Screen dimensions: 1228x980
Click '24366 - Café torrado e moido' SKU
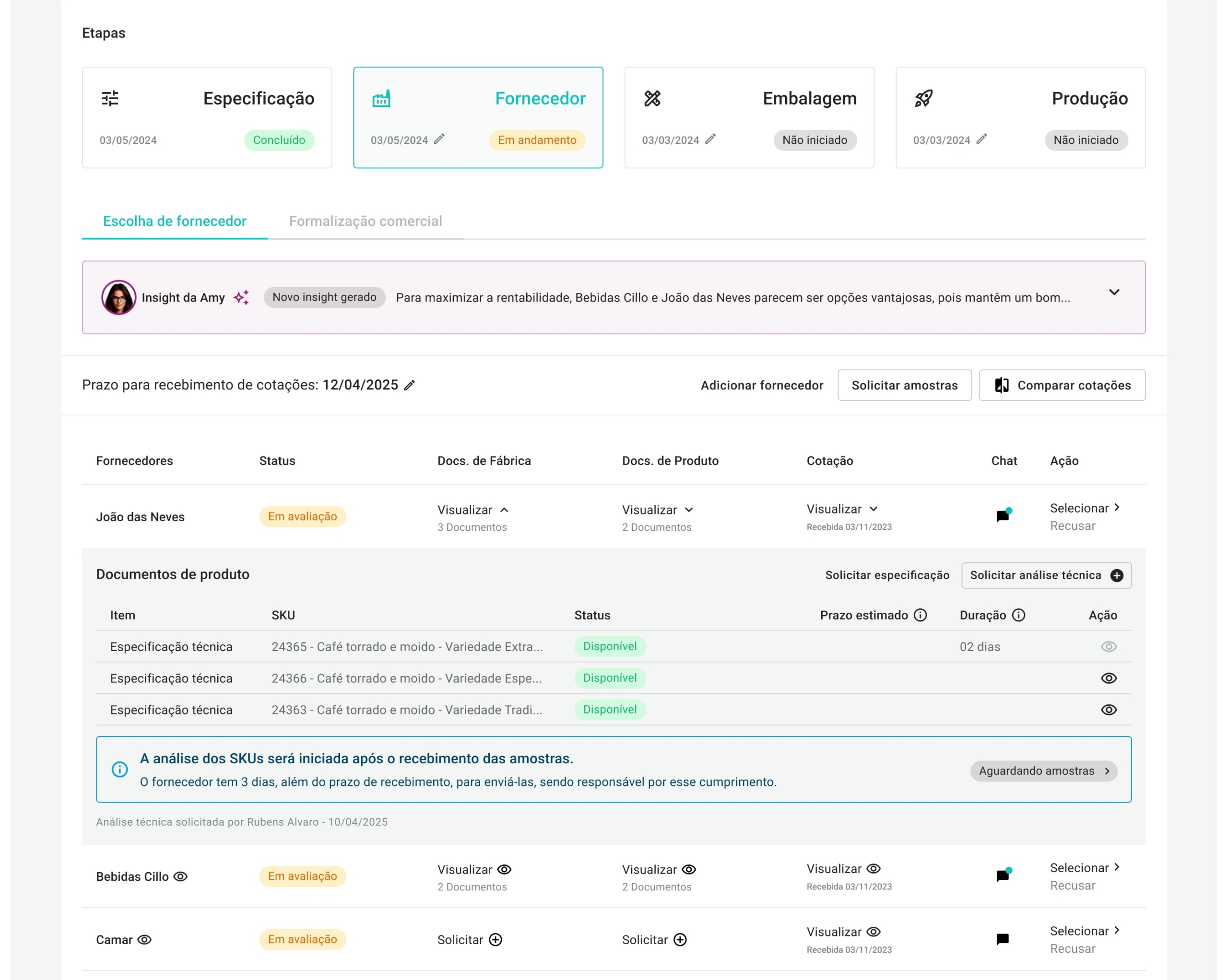click(x=407, y=678)
